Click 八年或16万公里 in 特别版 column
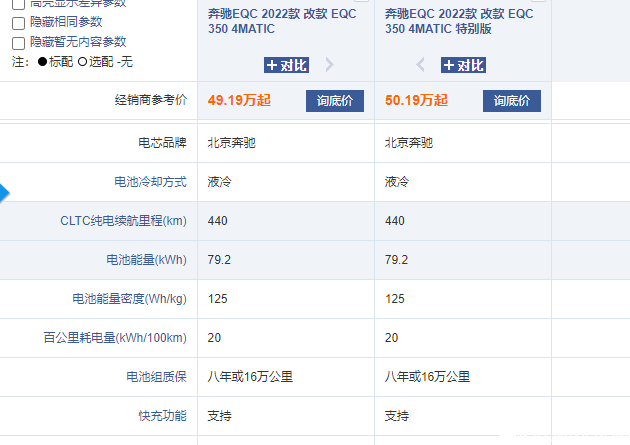Viewport: 630px width, 445px height. 427,377
